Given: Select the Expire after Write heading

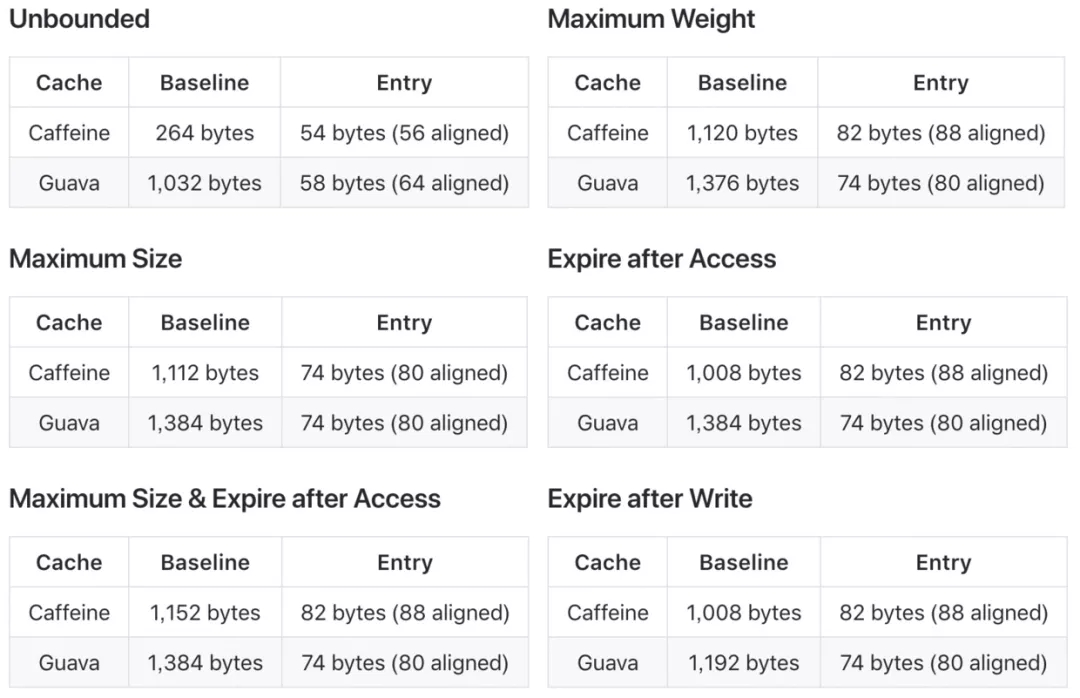Looking at the screenshot, I should tap(650, 499).
